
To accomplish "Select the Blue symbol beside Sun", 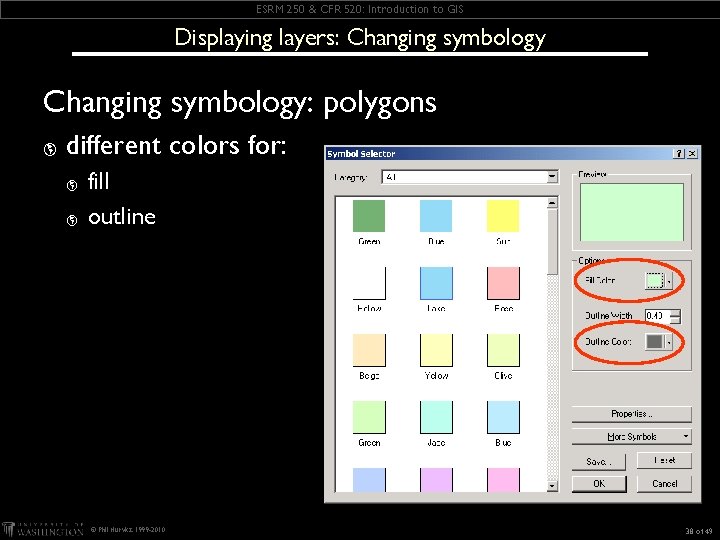I will 436,216.
